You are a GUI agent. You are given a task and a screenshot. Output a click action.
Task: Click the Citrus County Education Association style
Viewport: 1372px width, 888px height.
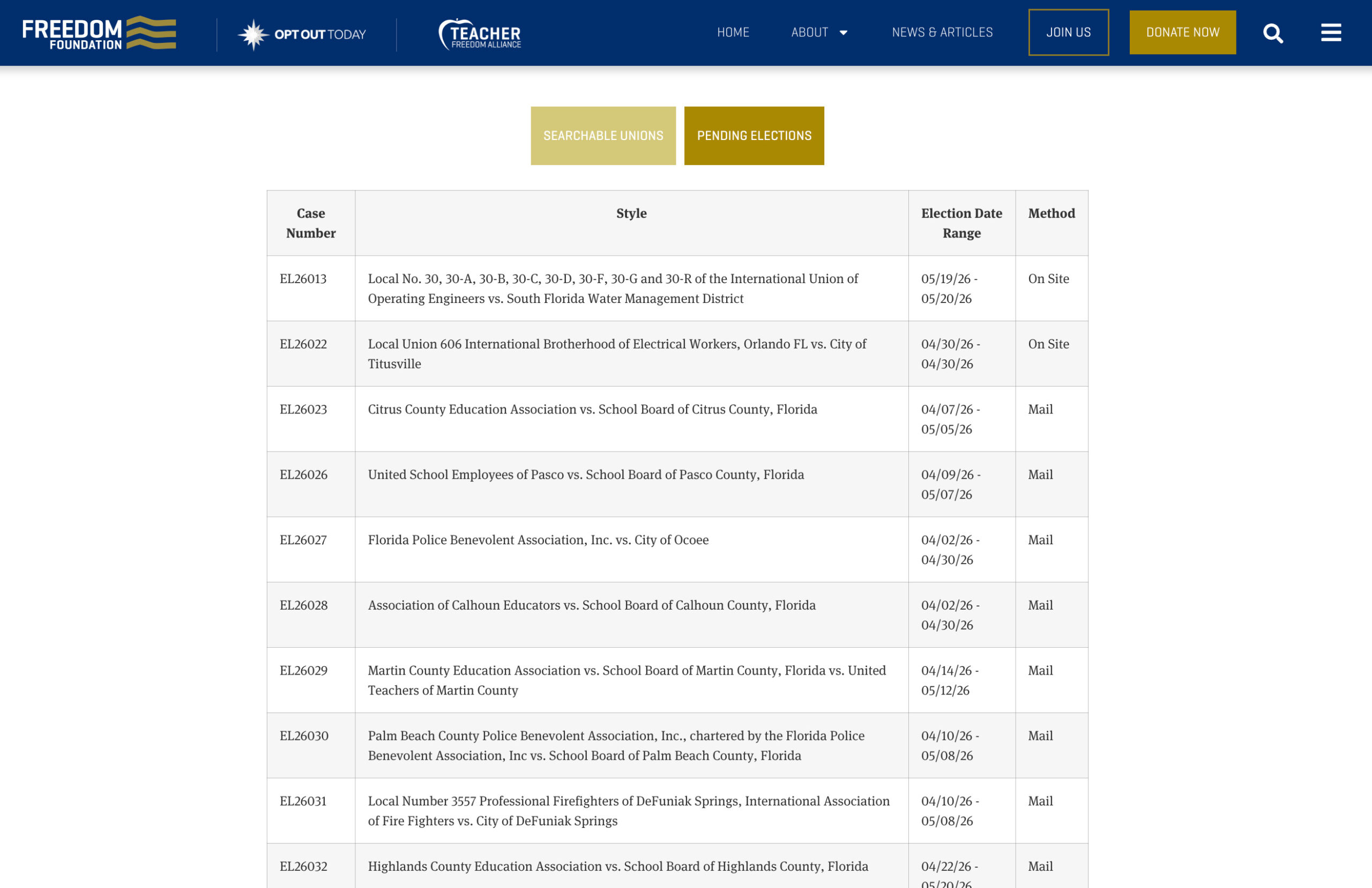pos(592,409)
